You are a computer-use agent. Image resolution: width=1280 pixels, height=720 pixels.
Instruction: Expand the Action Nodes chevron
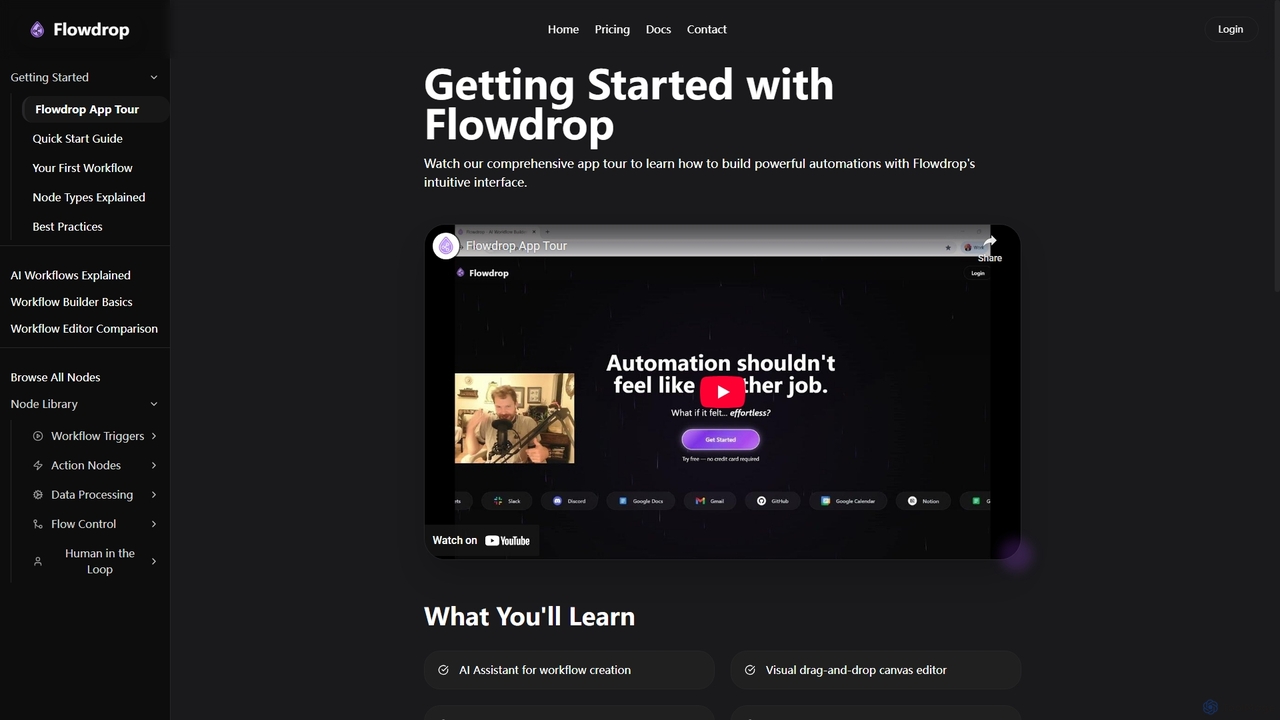154,465
